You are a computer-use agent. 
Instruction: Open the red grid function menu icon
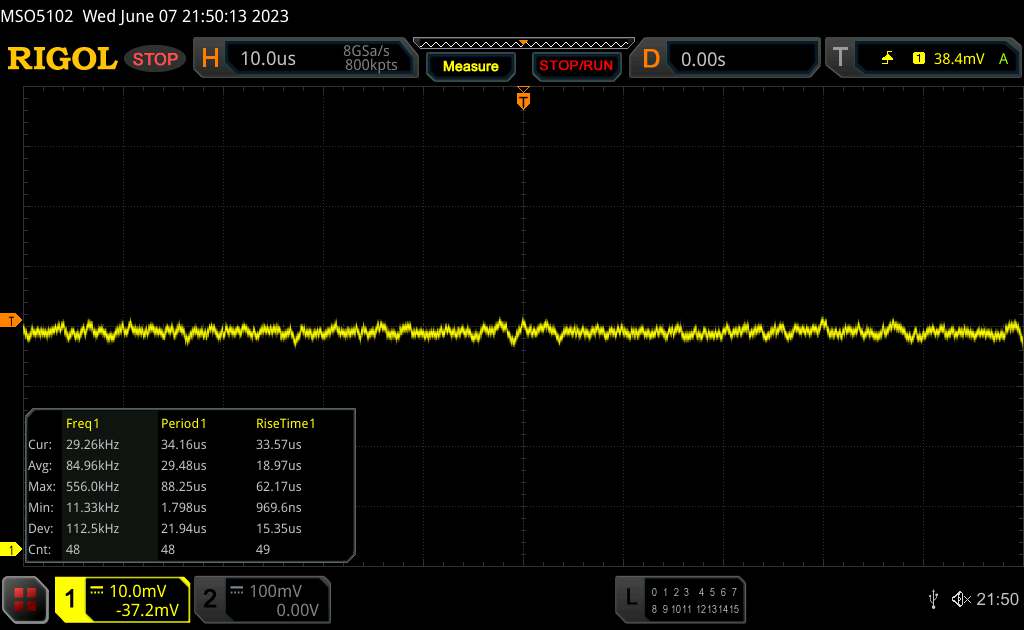(26, 598)
